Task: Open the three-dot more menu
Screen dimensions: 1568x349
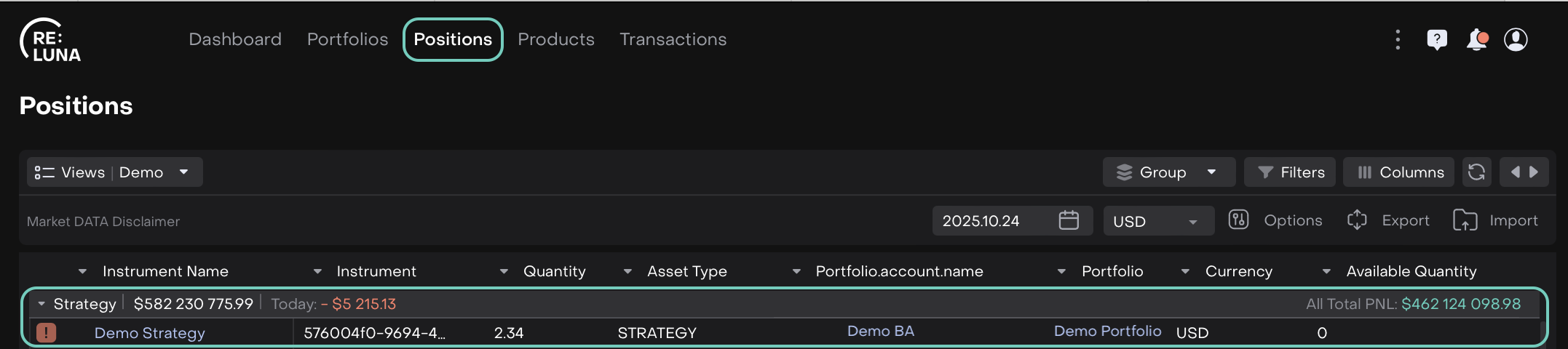Action: click(1398, 39)
